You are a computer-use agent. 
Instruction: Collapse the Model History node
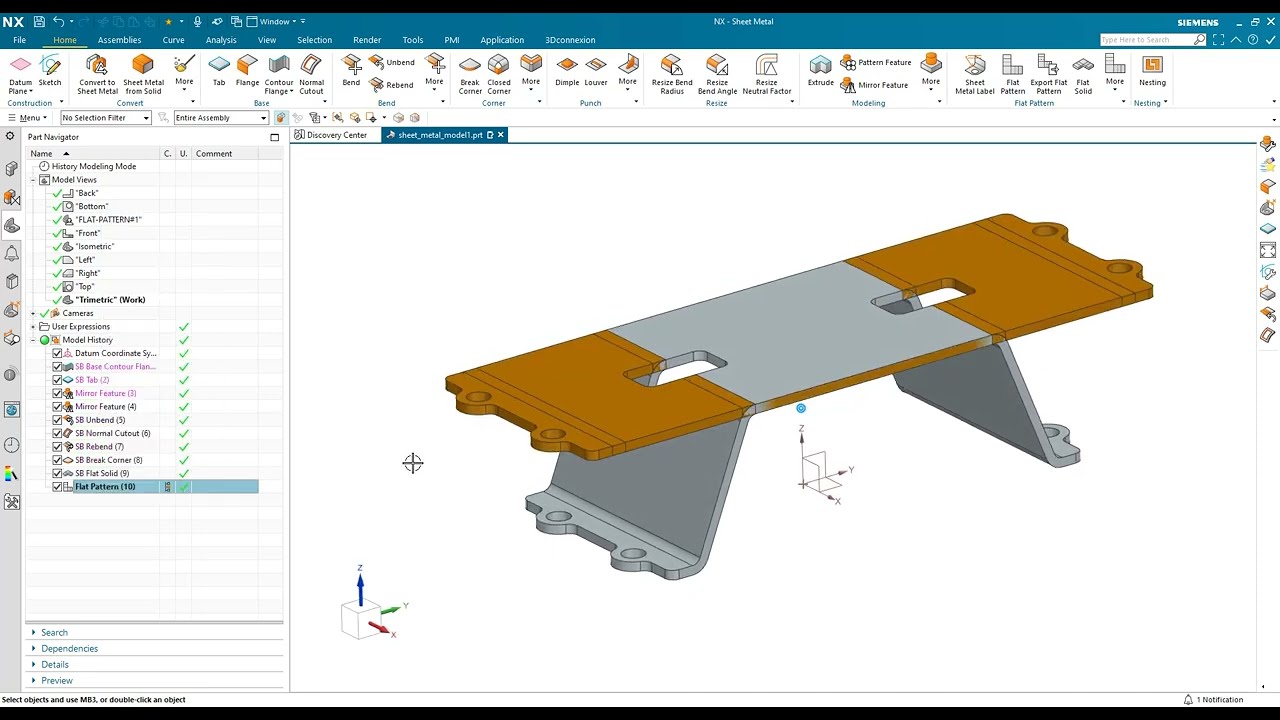point(33,340)
